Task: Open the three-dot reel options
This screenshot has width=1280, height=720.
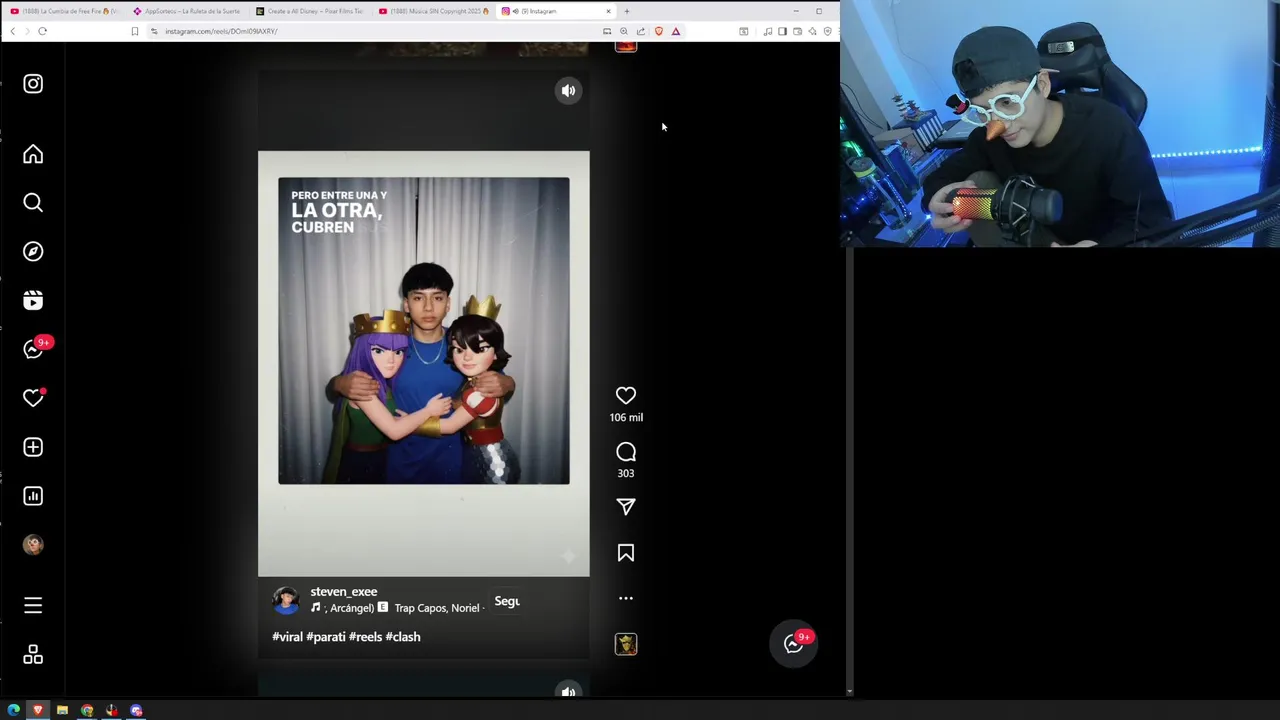Action: tap(626, 598)
